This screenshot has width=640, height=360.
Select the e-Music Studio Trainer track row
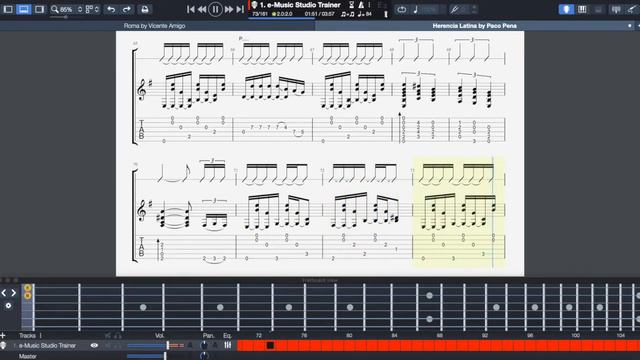pos(47,346)
